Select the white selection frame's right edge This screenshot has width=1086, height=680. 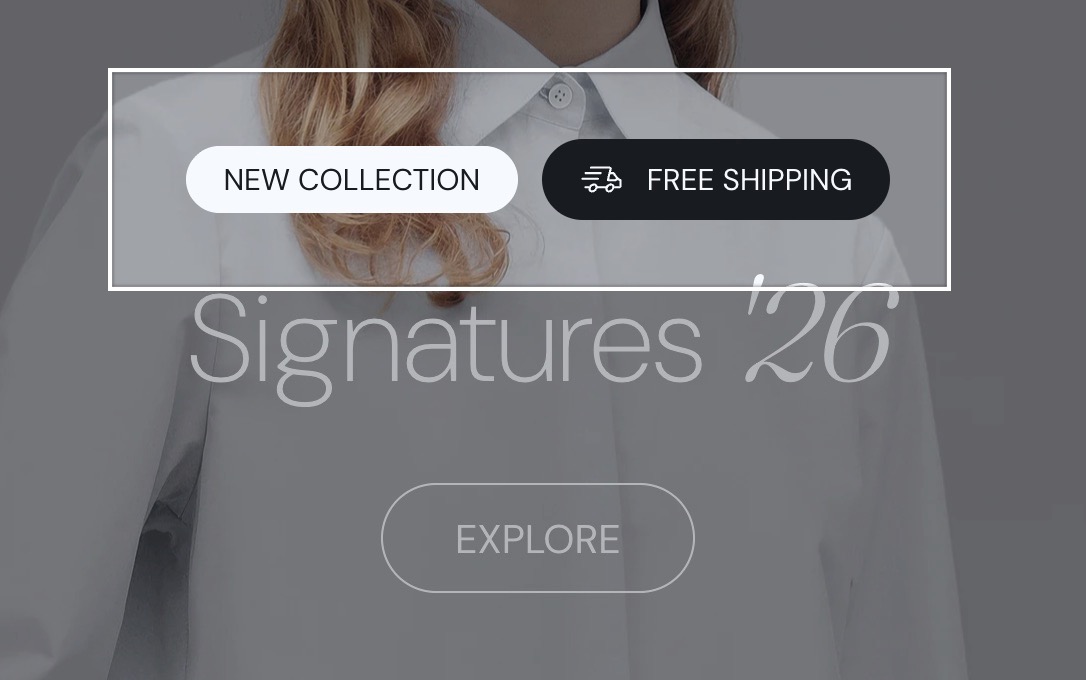948,179
